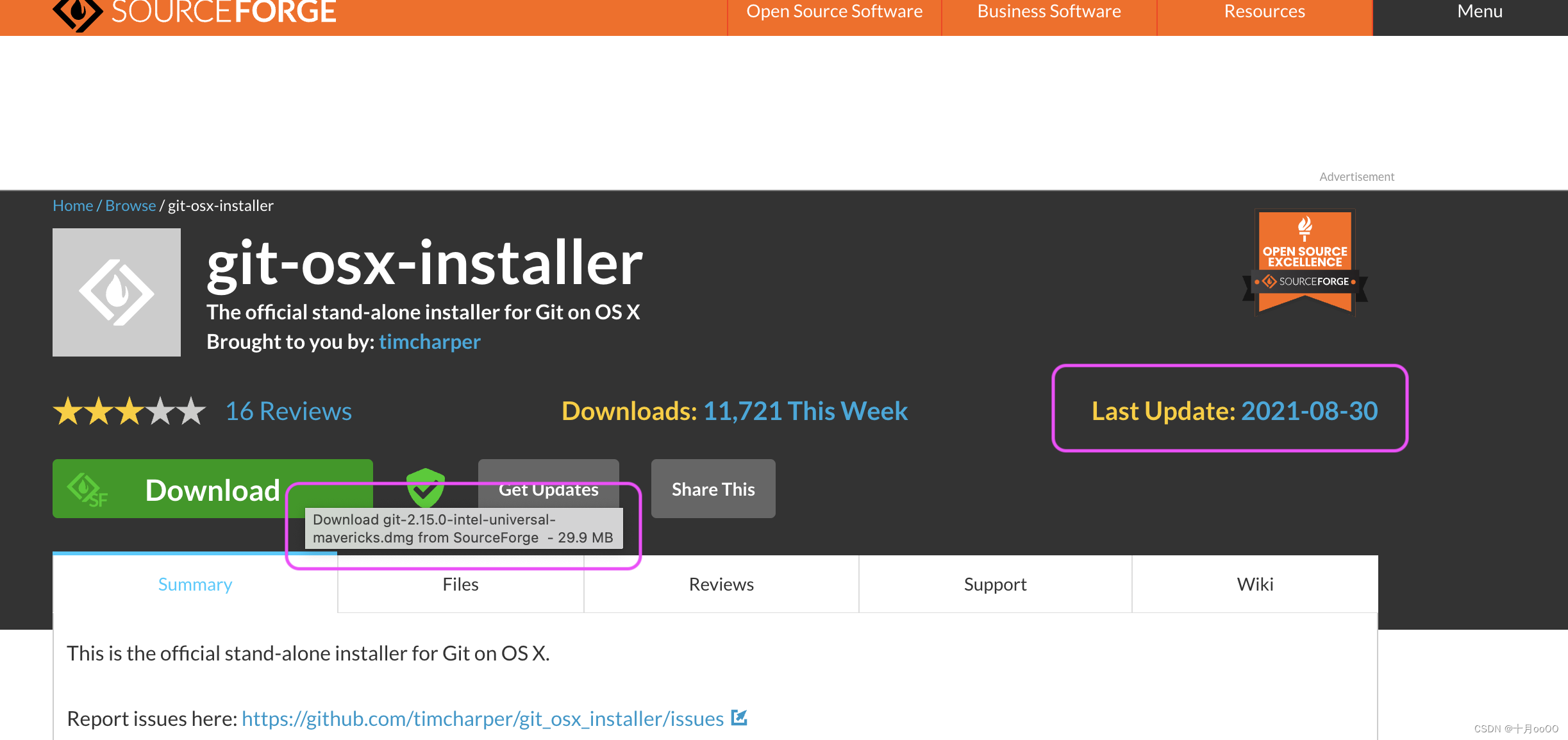Open the Business Software menu

(1049, 12)
